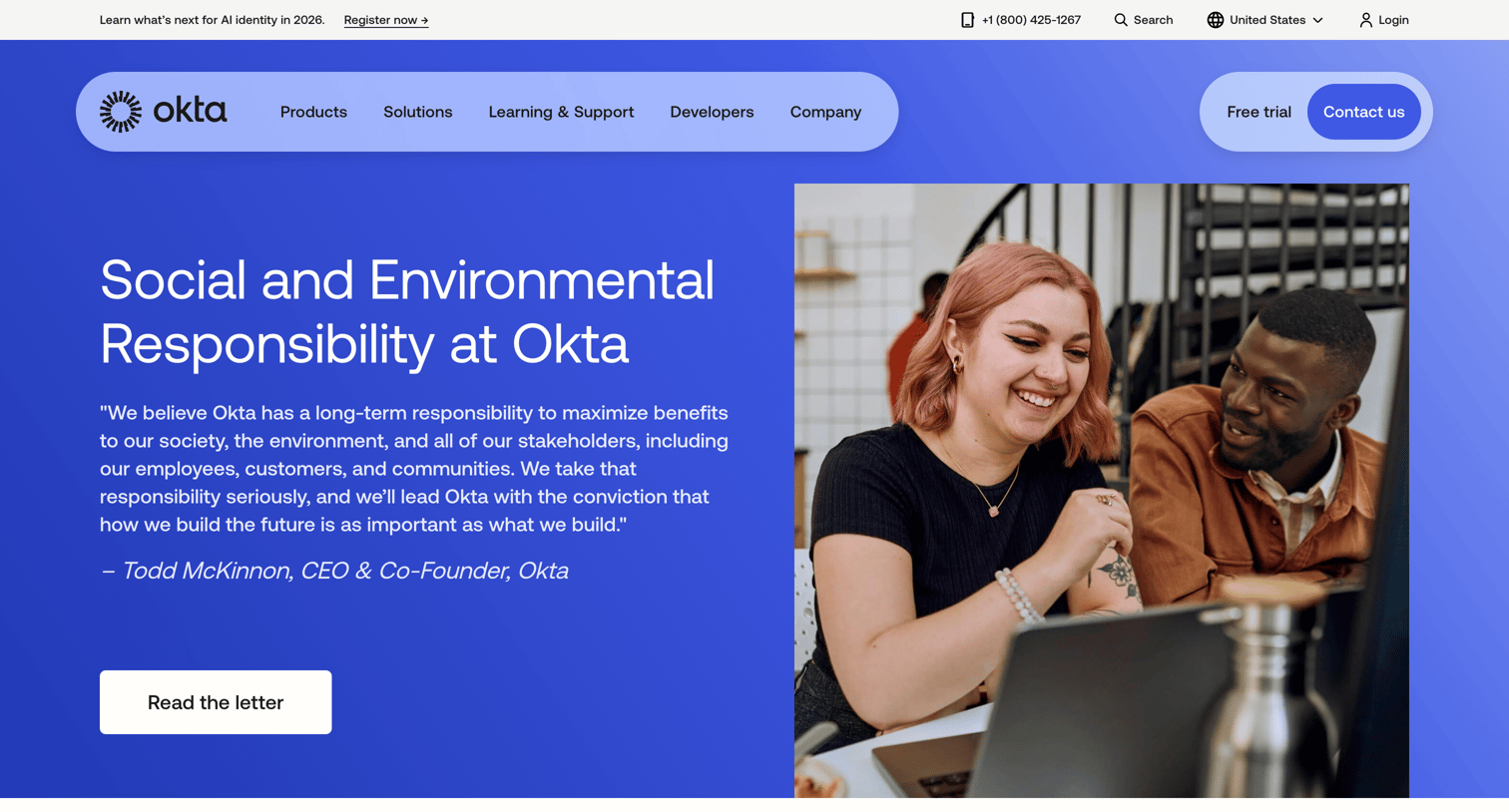
Task: Click the Todd McKinnon attribution line
Action: [334, 571]
